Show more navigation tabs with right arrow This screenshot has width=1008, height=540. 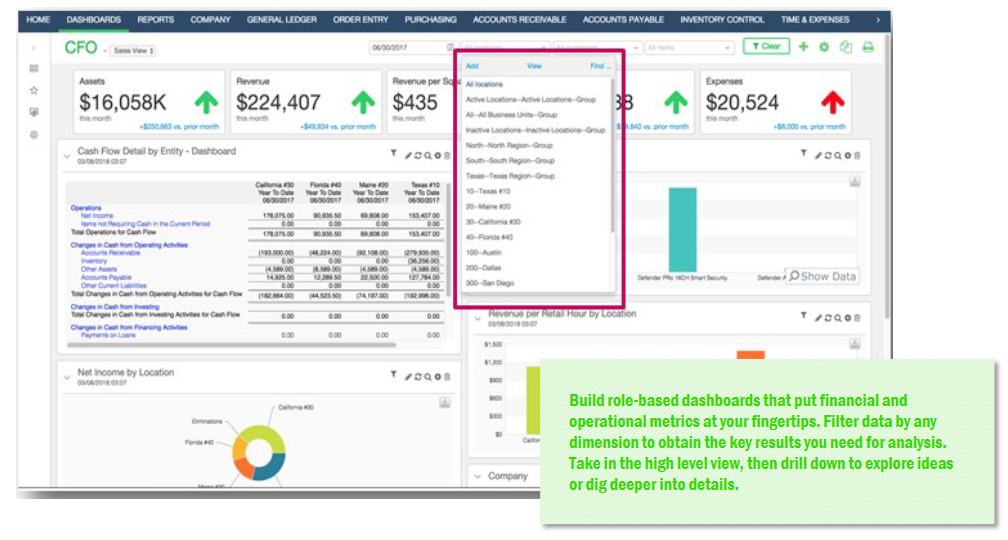878,20
